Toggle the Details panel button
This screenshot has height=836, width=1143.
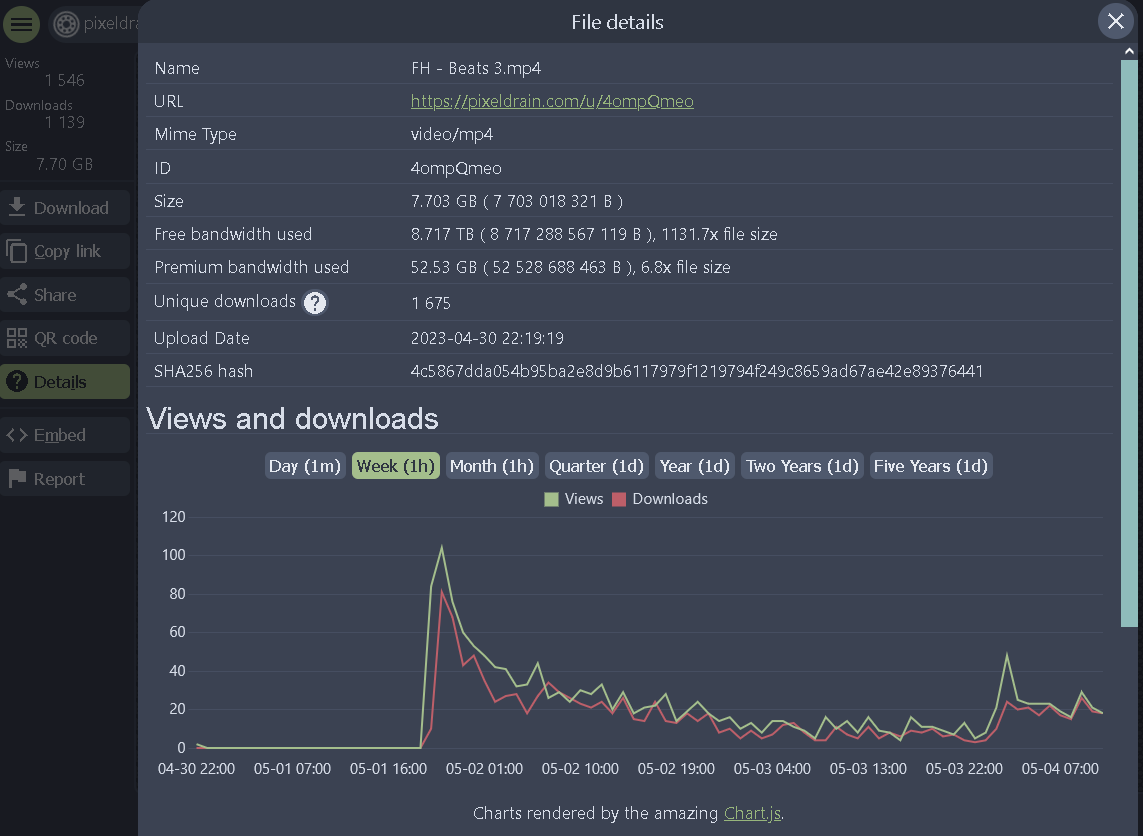[65, 381]
